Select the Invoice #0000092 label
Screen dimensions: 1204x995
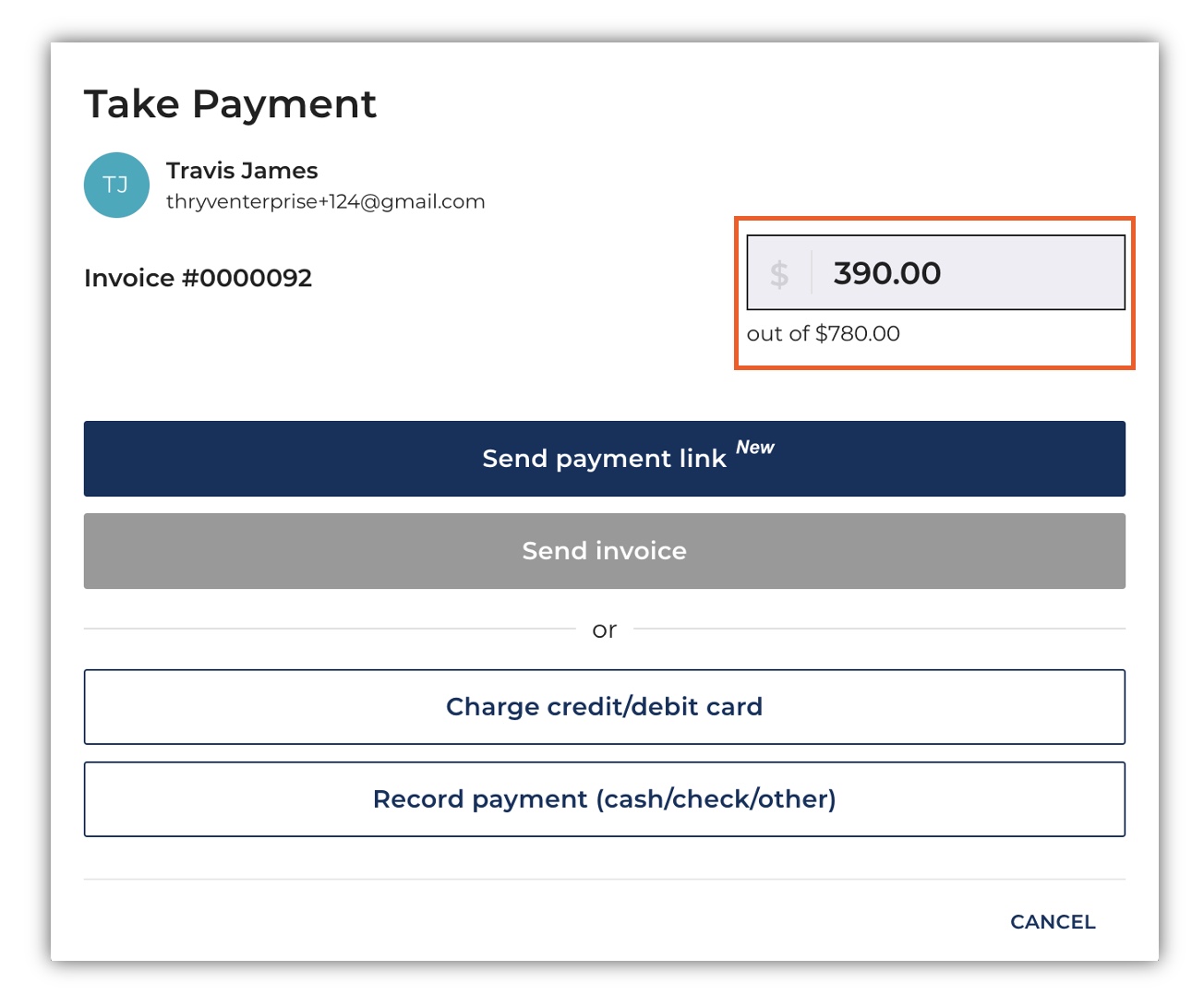198,278
